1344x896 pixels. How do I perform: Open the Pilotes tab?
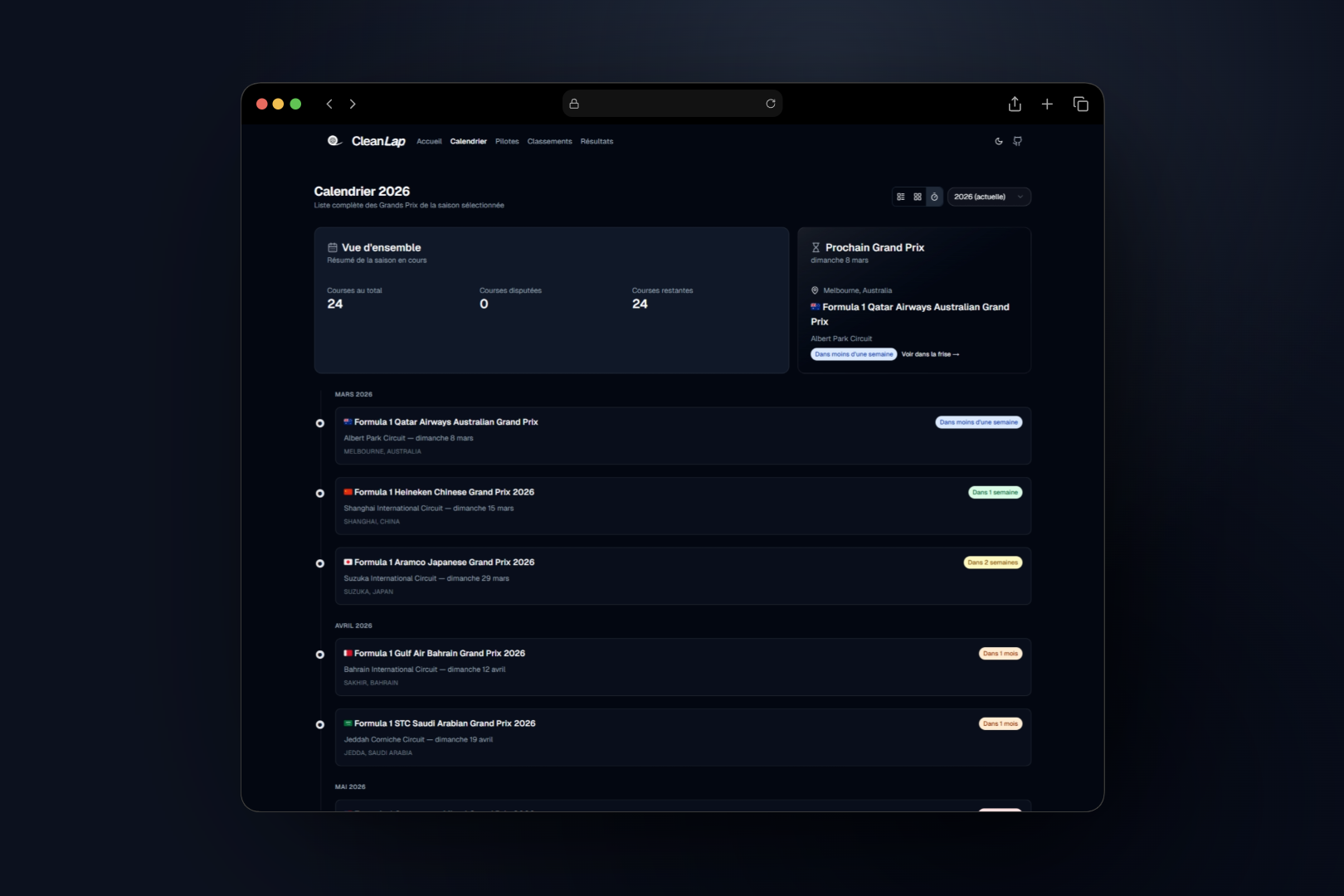[507, 141]
